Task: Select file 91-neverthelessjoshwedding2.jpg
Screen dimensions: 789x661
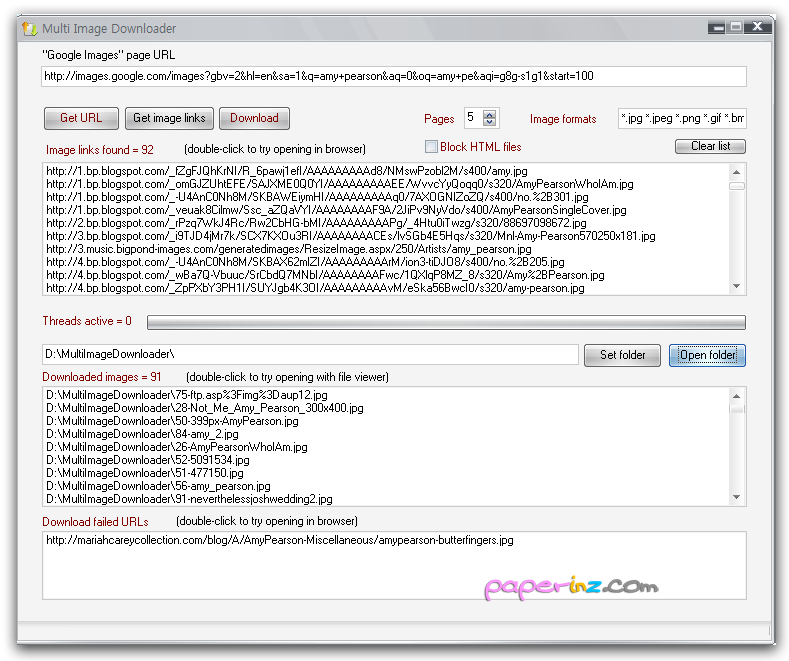Action: (189, 499)
